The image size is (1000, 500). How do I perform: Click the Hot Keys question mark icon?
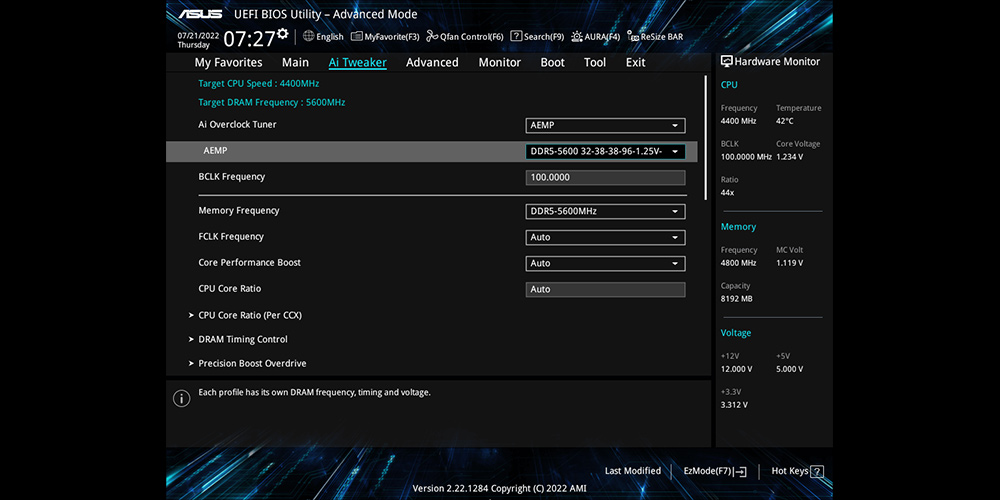pos(817,472)
